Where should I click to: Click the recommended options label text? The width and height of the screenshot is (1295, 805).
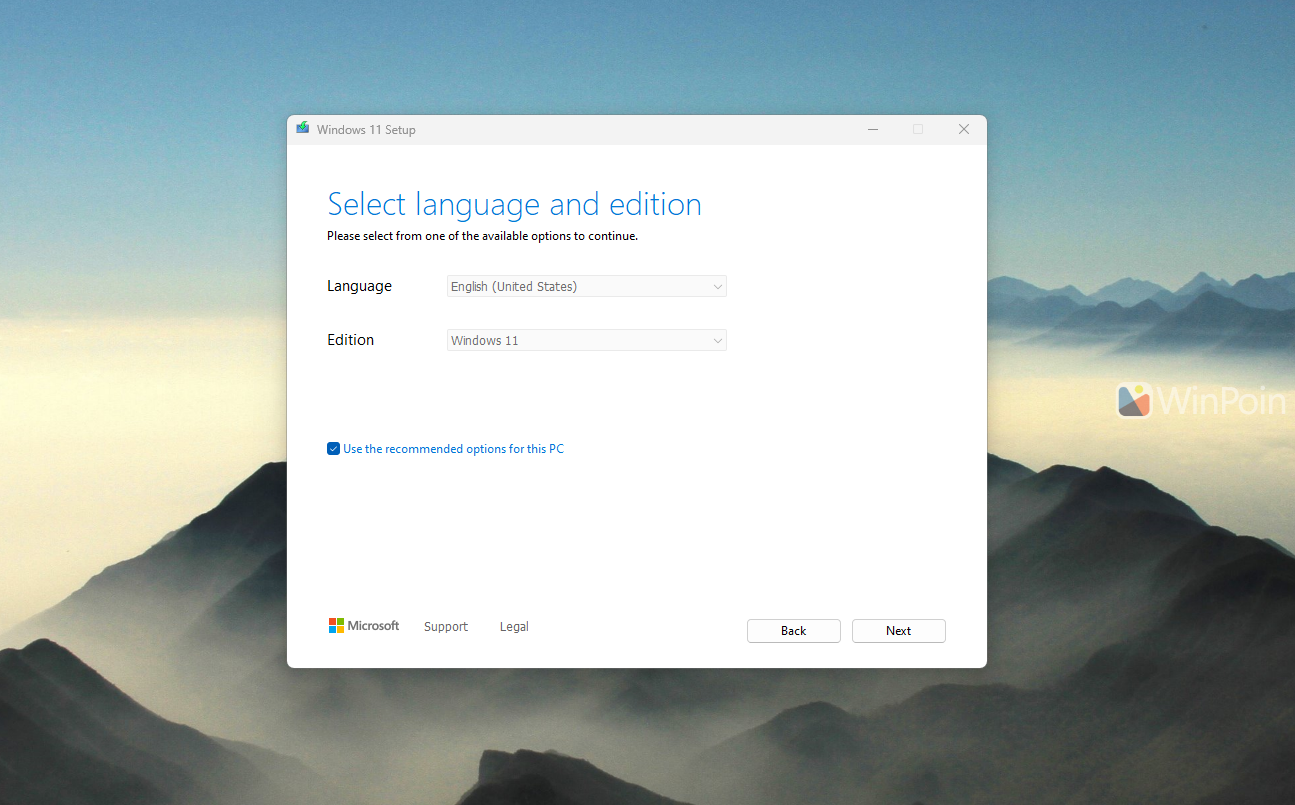[453, 448]
